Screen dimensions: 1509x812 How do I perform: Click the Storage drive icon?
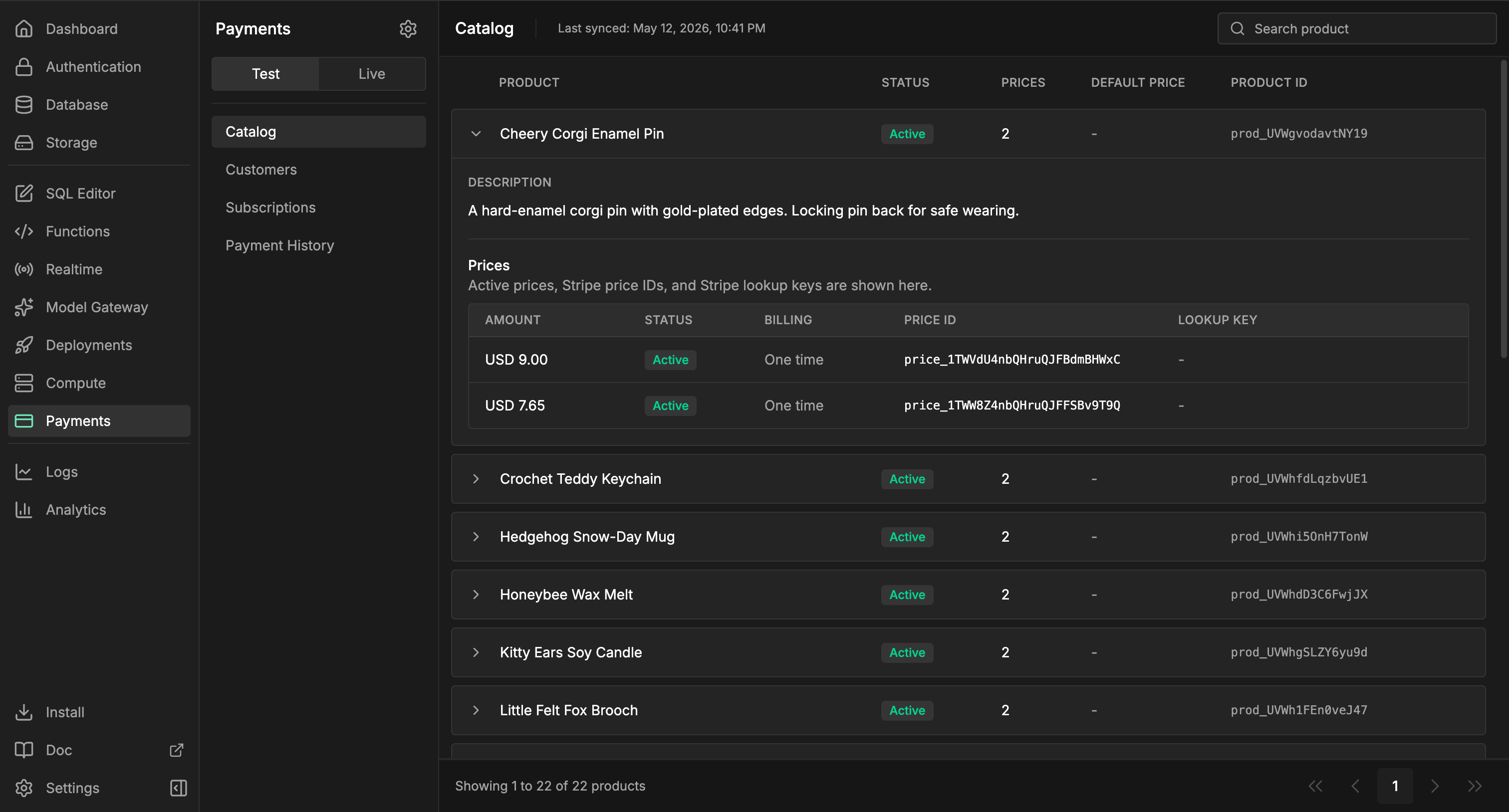tap(24, 142)
